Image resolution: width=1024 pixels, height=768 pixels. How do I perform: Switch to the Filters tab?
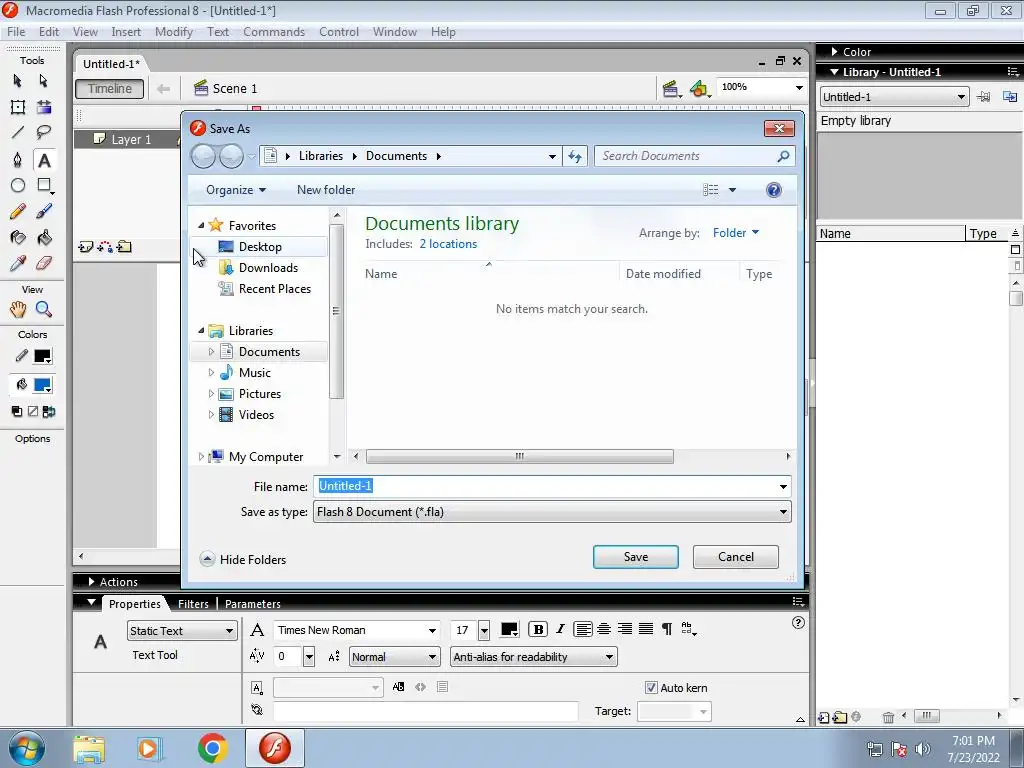coord(193,604)
